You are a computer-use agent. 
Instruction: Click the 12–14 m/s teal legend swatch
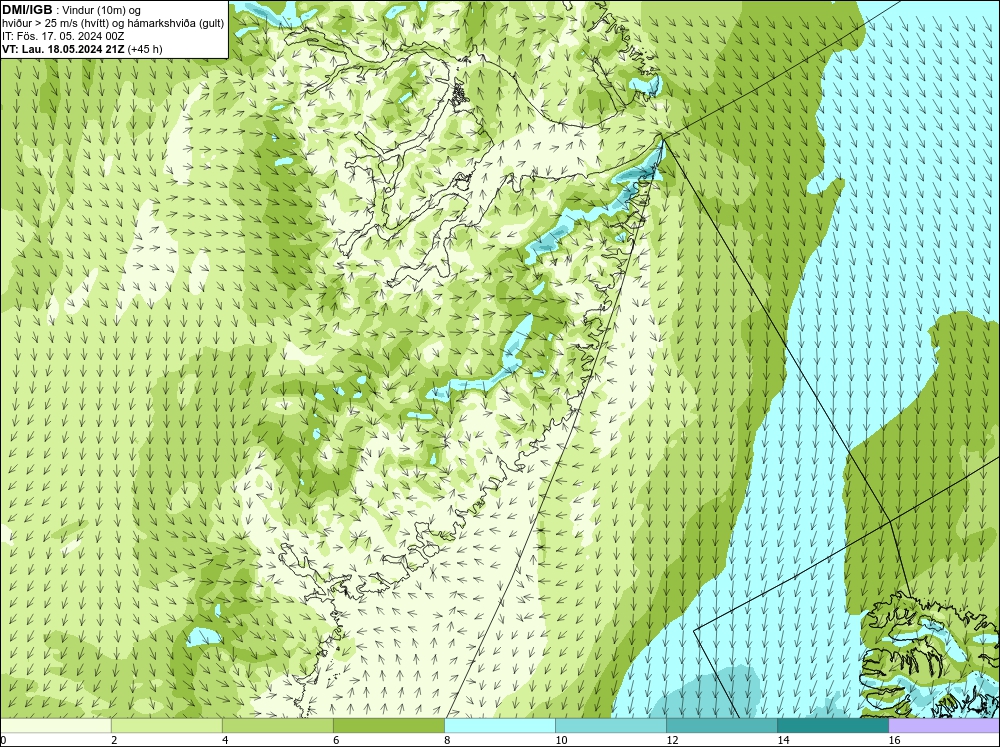[x=722, y=726]
